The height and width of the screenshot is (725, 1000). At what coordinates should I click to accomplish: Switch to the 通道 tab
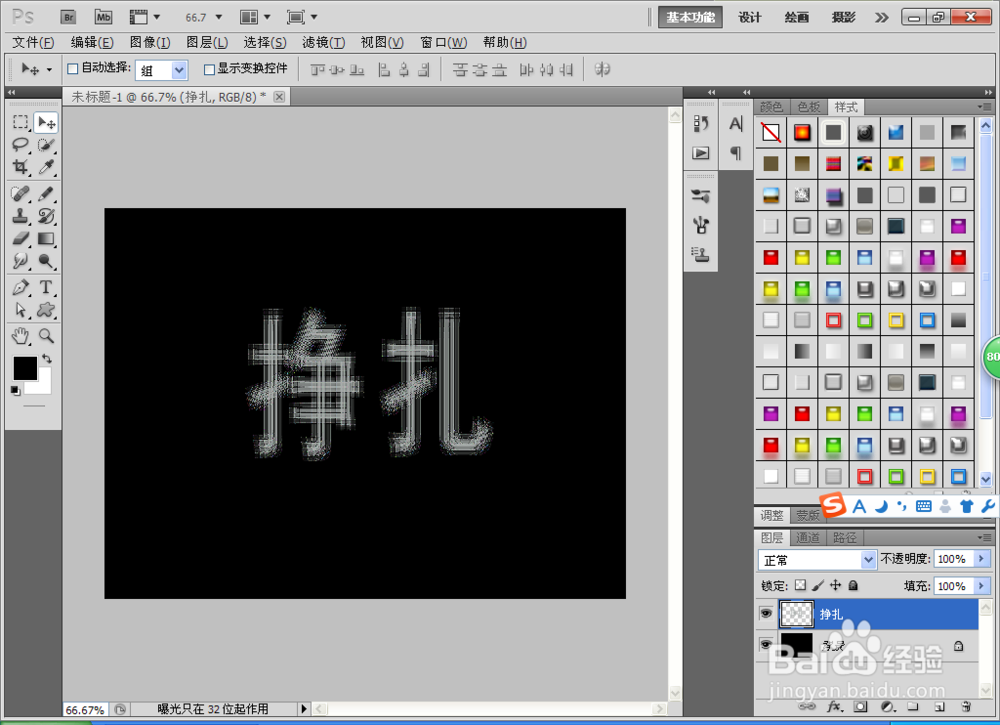click(x=807, y=538)
